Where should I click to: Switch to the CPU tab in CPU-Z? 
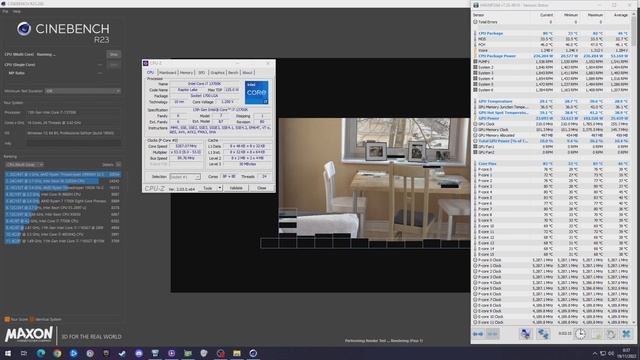[x=150, y=72]
